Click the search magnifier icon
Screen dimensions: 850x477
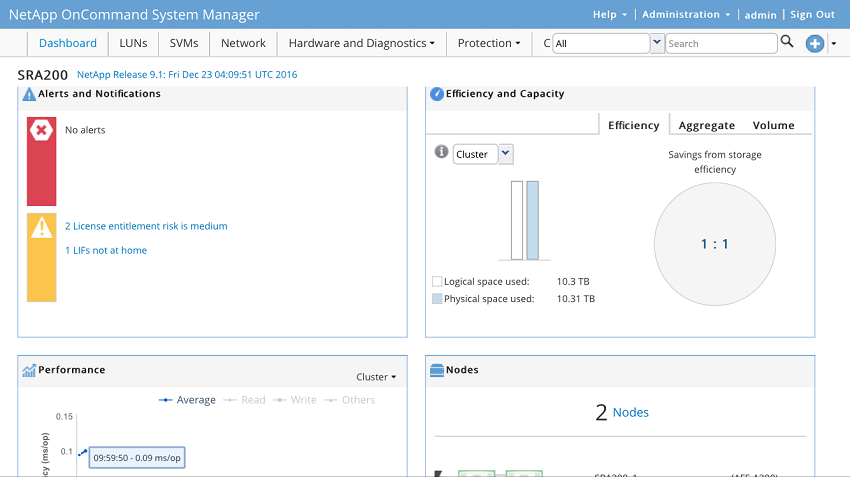(787, 41)
